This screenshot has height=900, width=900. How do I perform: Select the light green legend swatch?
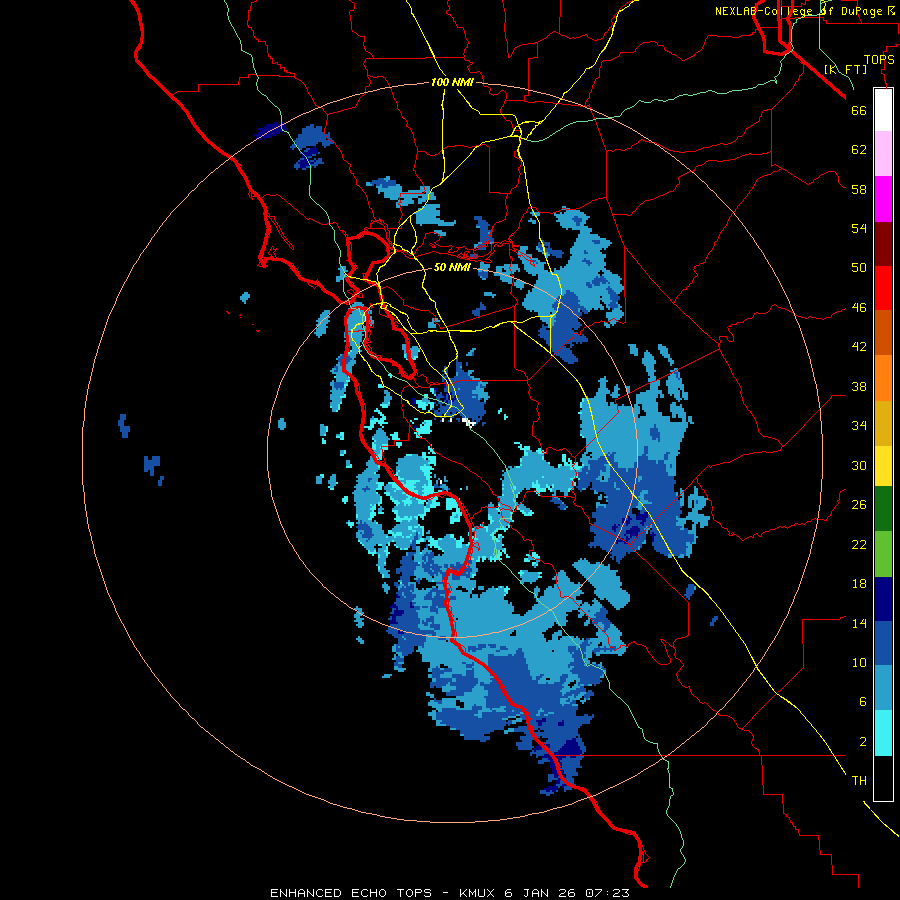pyautogui.click(x=883, y=554)
